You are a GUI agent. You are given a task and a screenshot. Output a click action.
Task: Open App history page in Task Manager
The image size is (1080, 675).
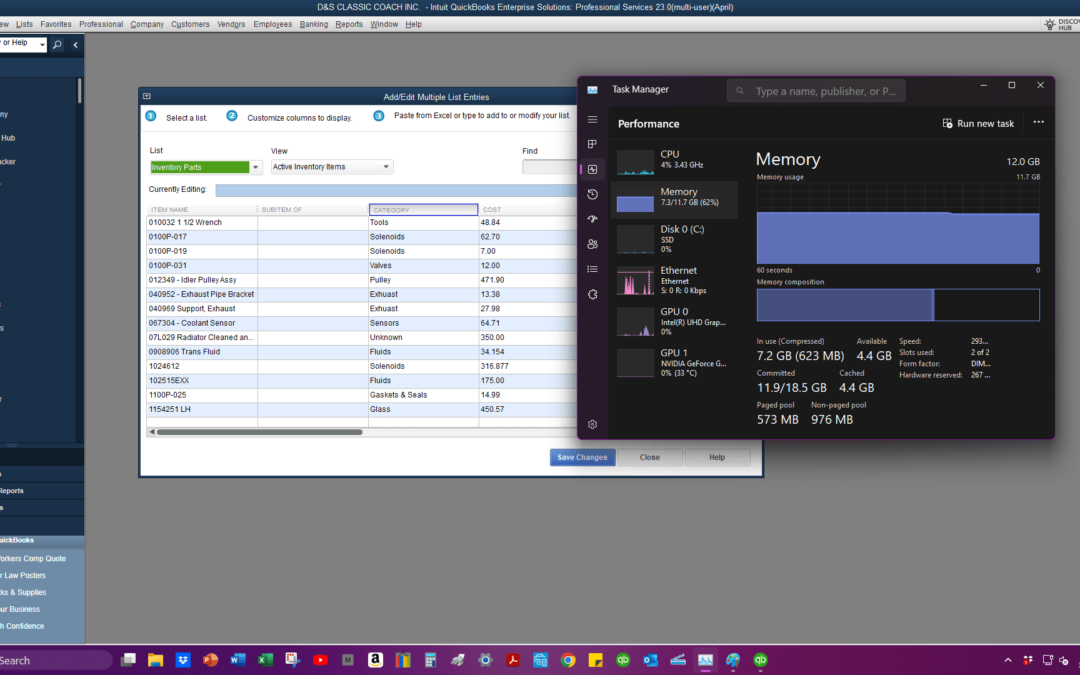point(592,194)
